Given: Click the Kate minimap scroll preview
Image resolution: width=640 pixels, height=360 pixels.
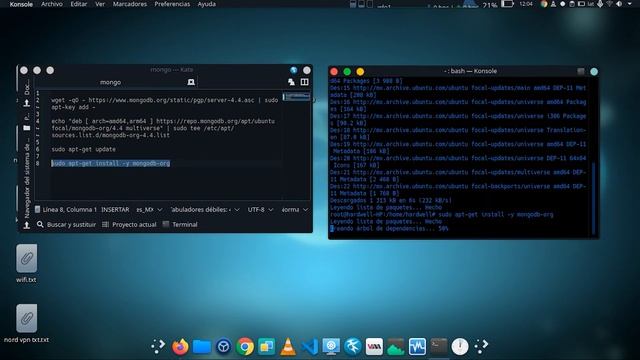Looking at the screenshot, I should 296,97.
